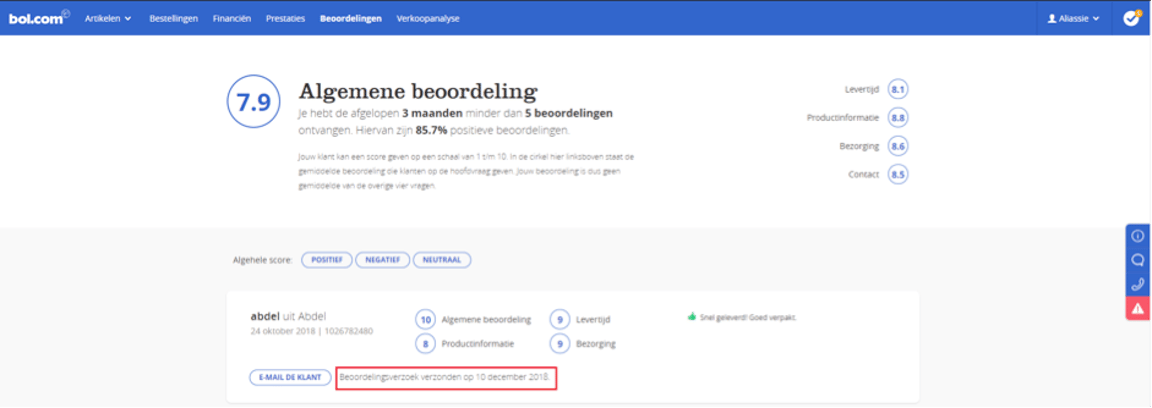1152x408 pixels.
Task: Toggle the NEGATIEF score filter
Action: [381, 260]
